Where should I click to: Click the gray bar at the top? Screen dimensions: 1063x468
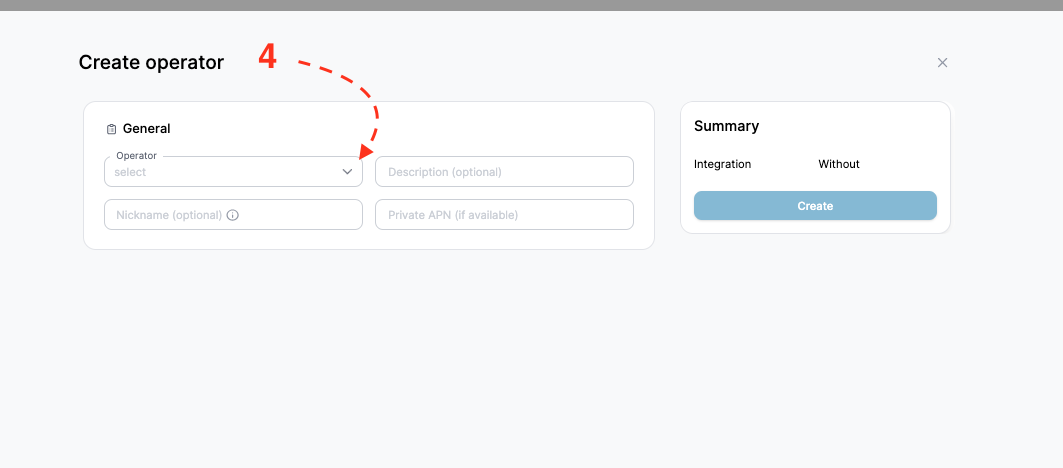coord(532,5)
